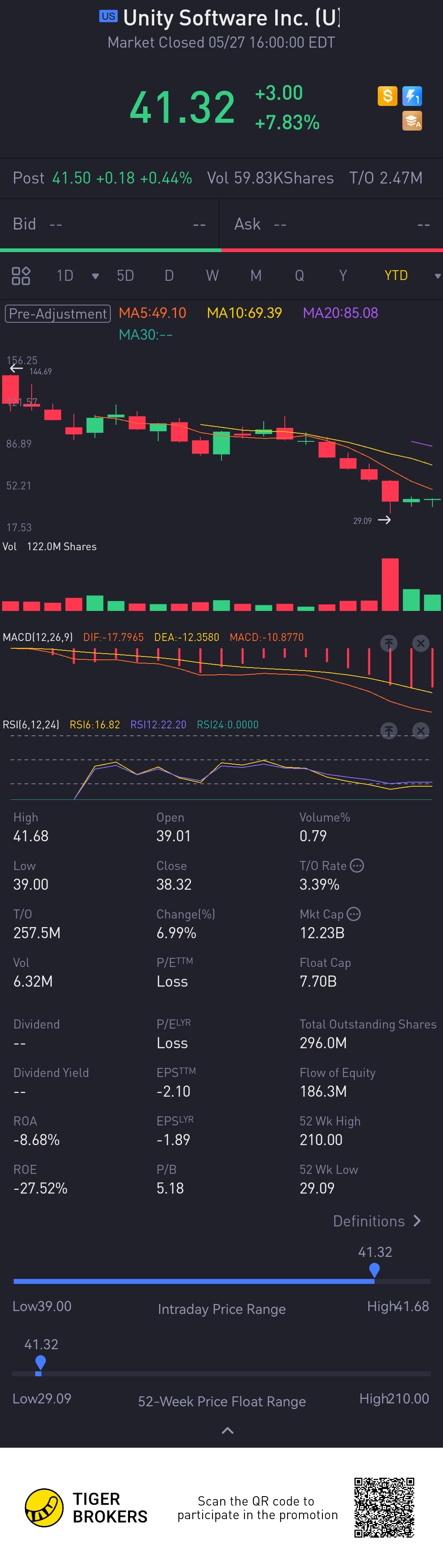Open Definitions chevron link

point(377,1221)
